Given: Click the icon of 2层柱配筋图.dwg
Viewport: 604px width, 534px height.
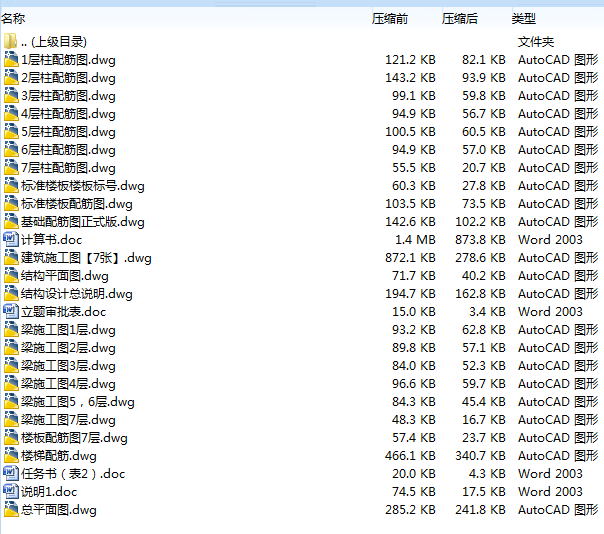Looking at the screenshot, I should tap(11, 77).
